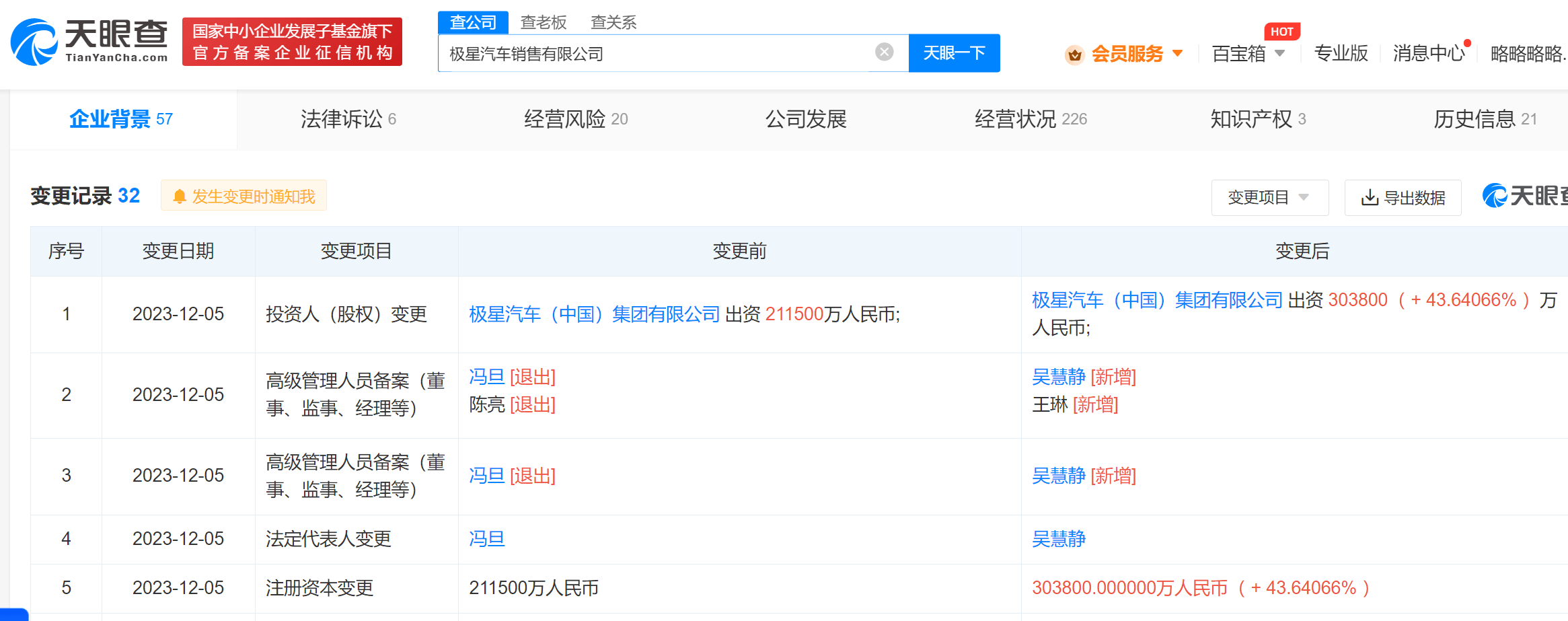Open 极星汽车（中国）集团有限公司 link in 变更前
The height and width of the screenshot is (621, 1568).
pyautogui.click(x=594, y=314)
